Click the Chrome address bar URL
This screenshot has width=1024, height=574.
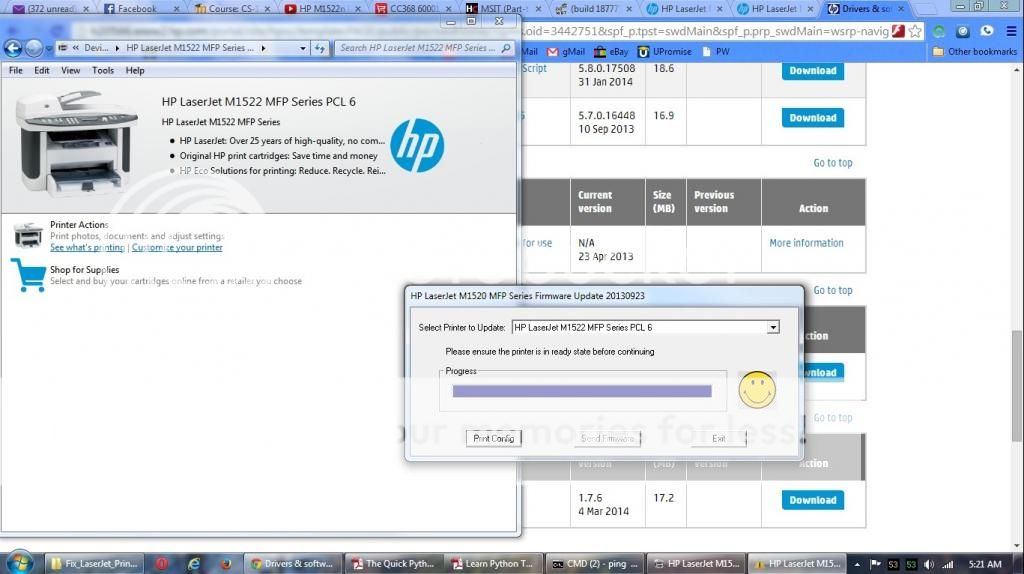pyautogui.click(x=705, y=31)
